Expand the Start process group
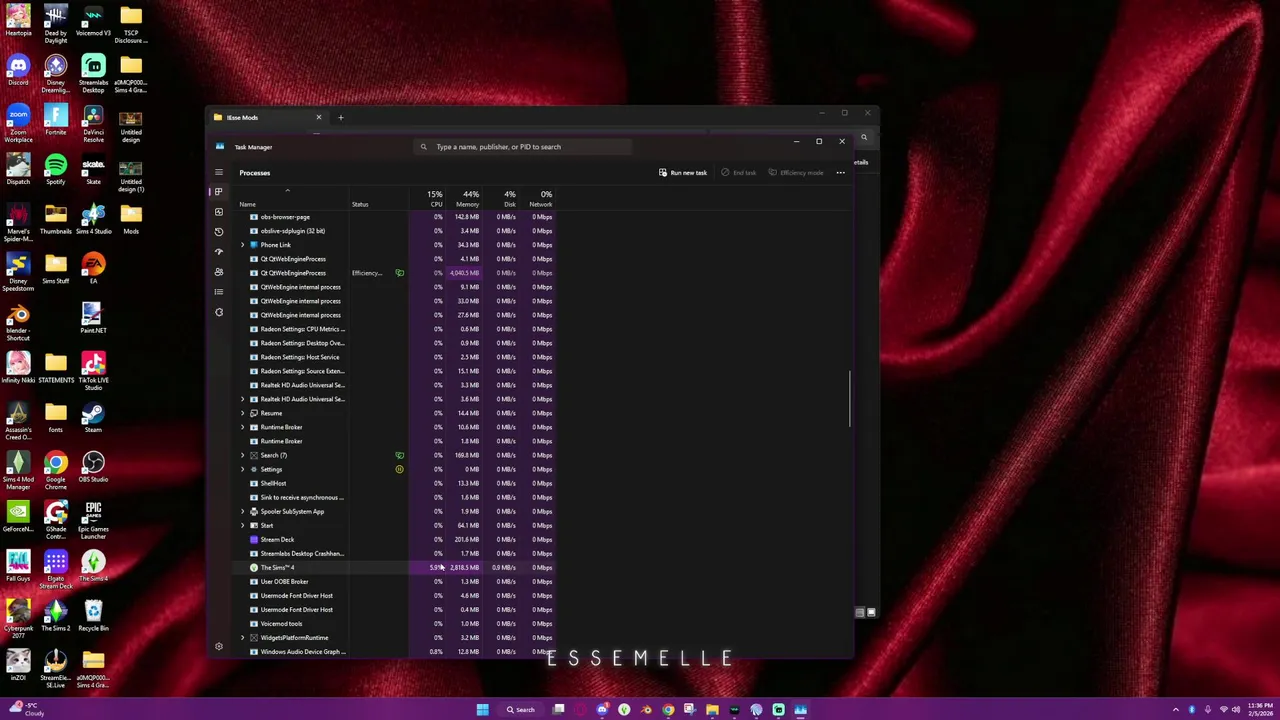Screen dimensions: 1280x720 242,525
